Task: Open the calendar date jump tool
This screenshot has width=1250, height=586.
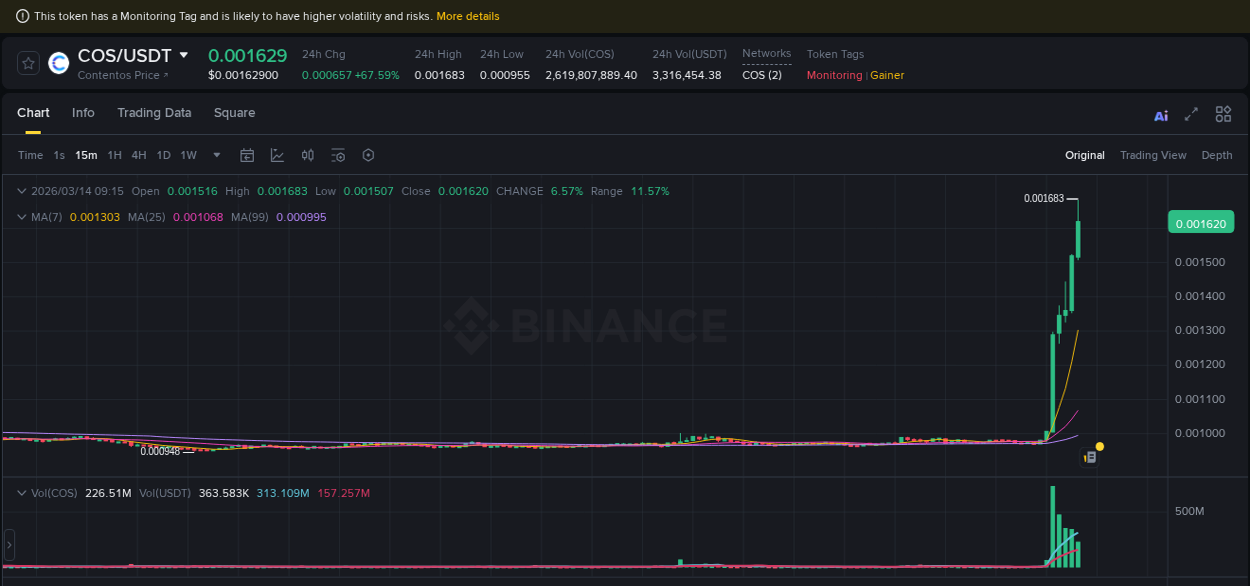Action: click(247, 155)
